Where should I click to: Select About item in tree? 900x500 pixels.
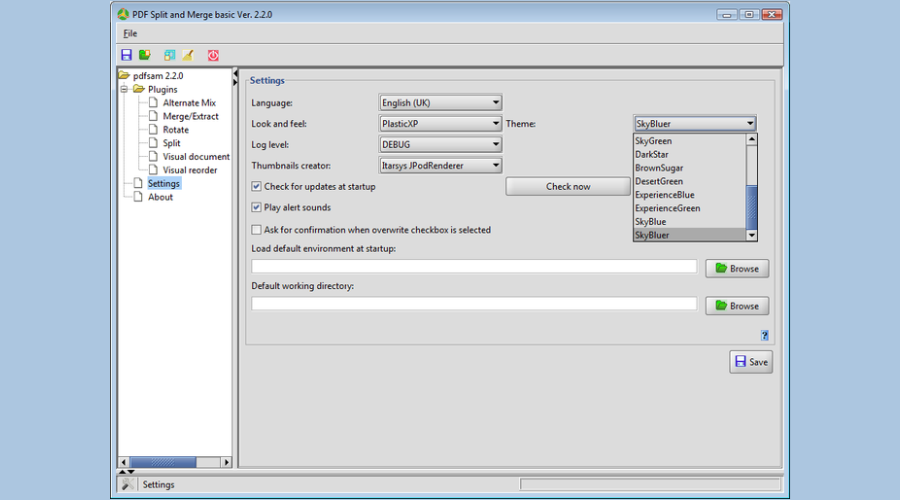(160, 197)
